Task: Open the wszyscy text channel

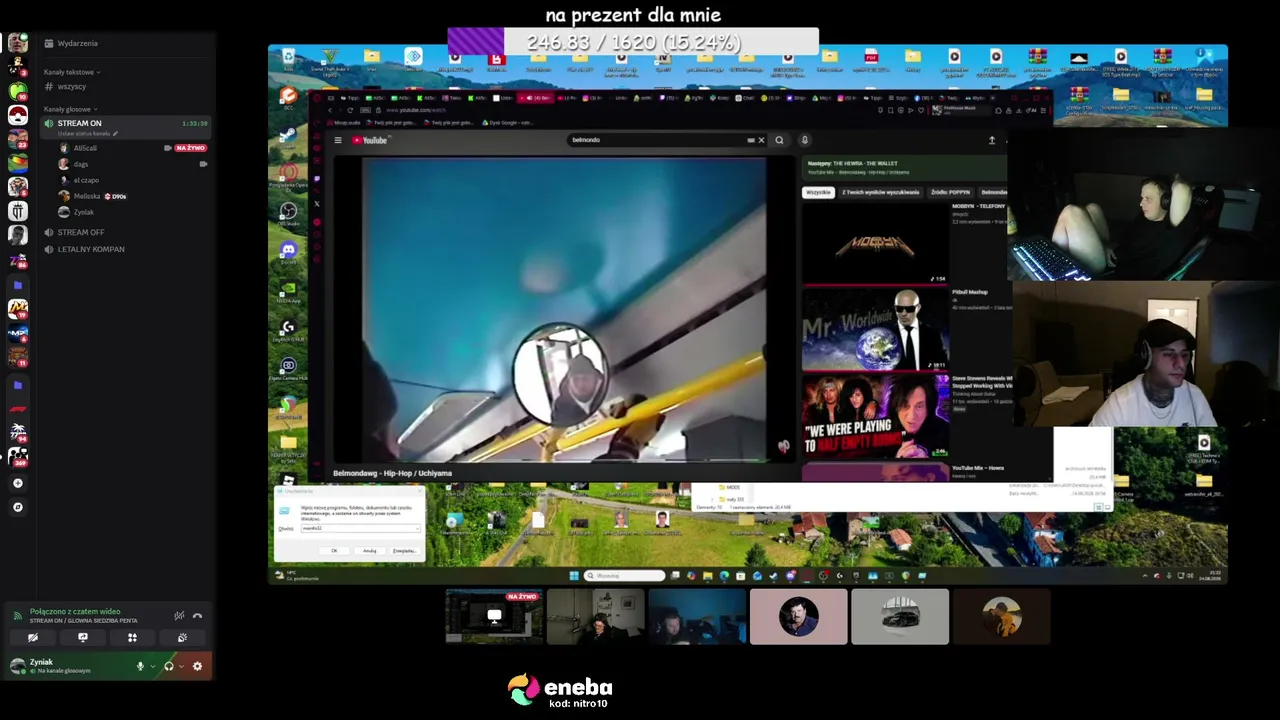Action: (72, 87)
